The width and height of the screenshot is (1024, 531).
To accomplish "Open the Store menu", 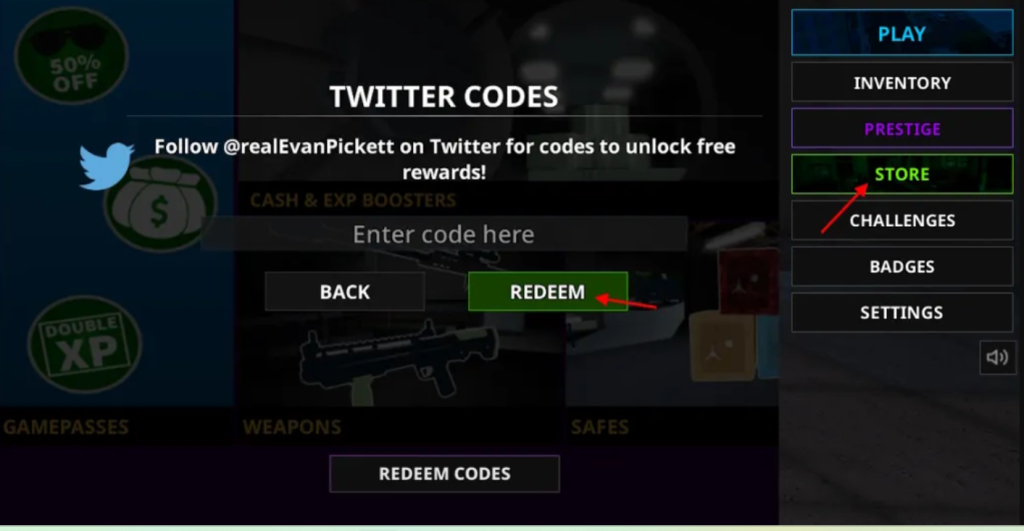I will point(902,174).
